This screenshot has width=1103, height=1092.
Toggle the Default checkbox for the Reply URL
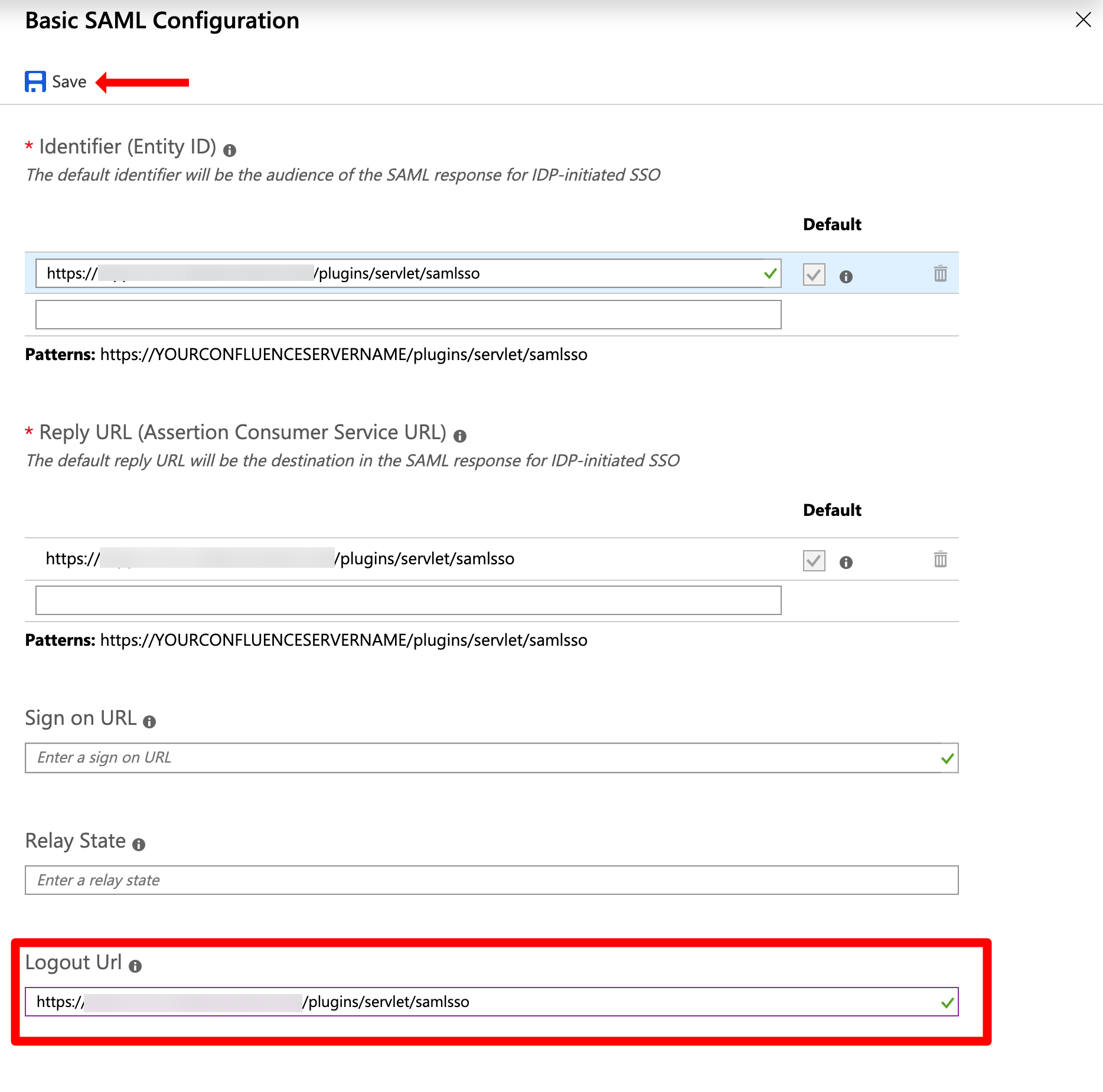(813, 560)
